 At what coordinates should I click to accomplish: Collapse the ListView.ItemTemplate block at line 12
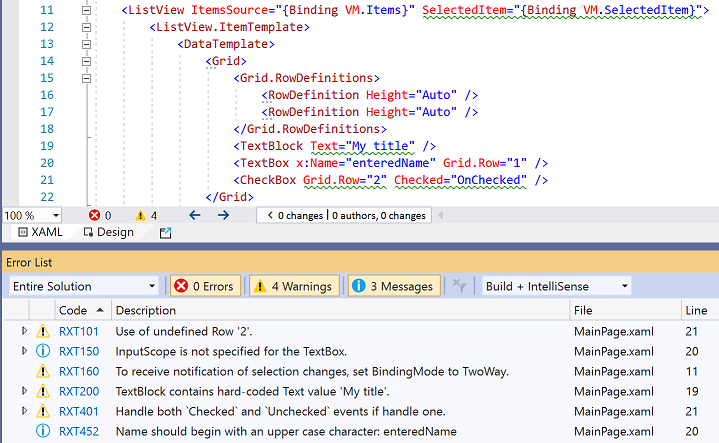coord(86,27)
